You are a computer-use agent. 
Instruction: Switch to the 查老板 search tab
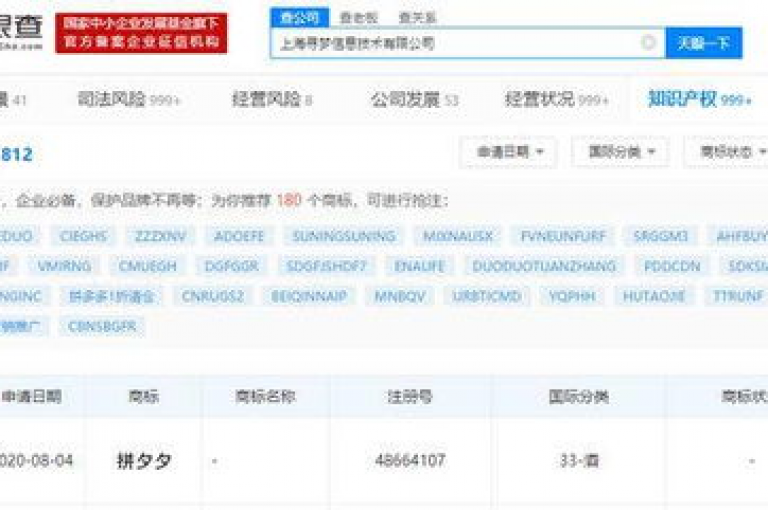(x=359, y=18)
